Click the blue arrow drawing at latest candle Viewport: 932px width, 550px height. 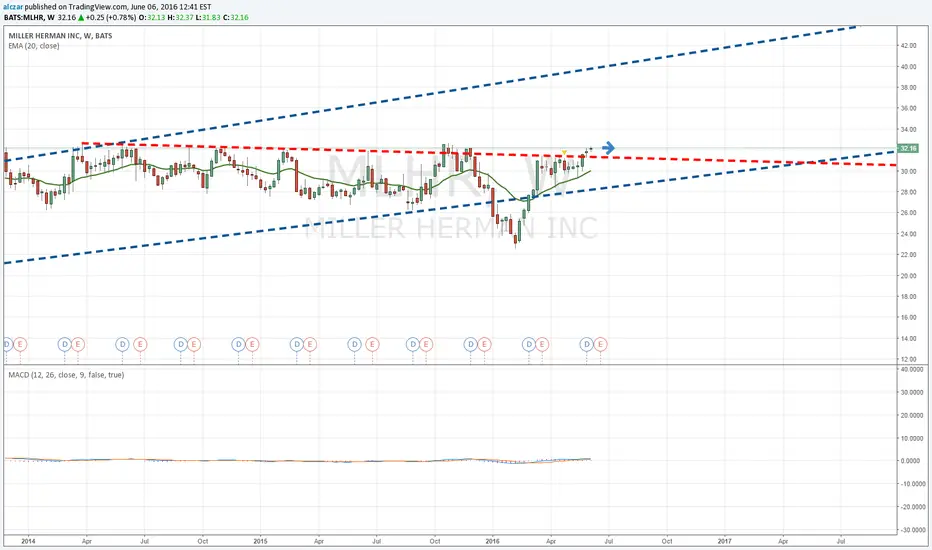click(x=608, y=147)
